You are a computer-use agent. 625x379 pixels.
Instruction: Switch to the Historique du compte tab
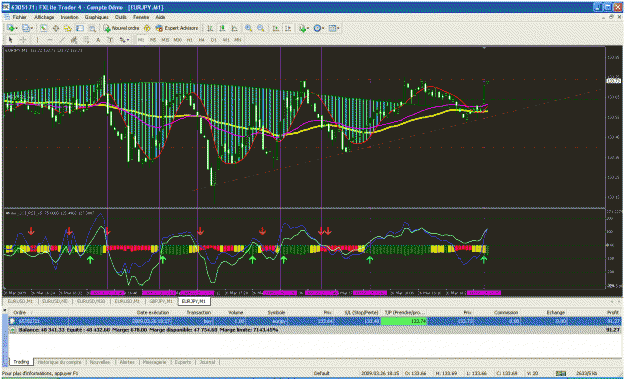(60, 362)
